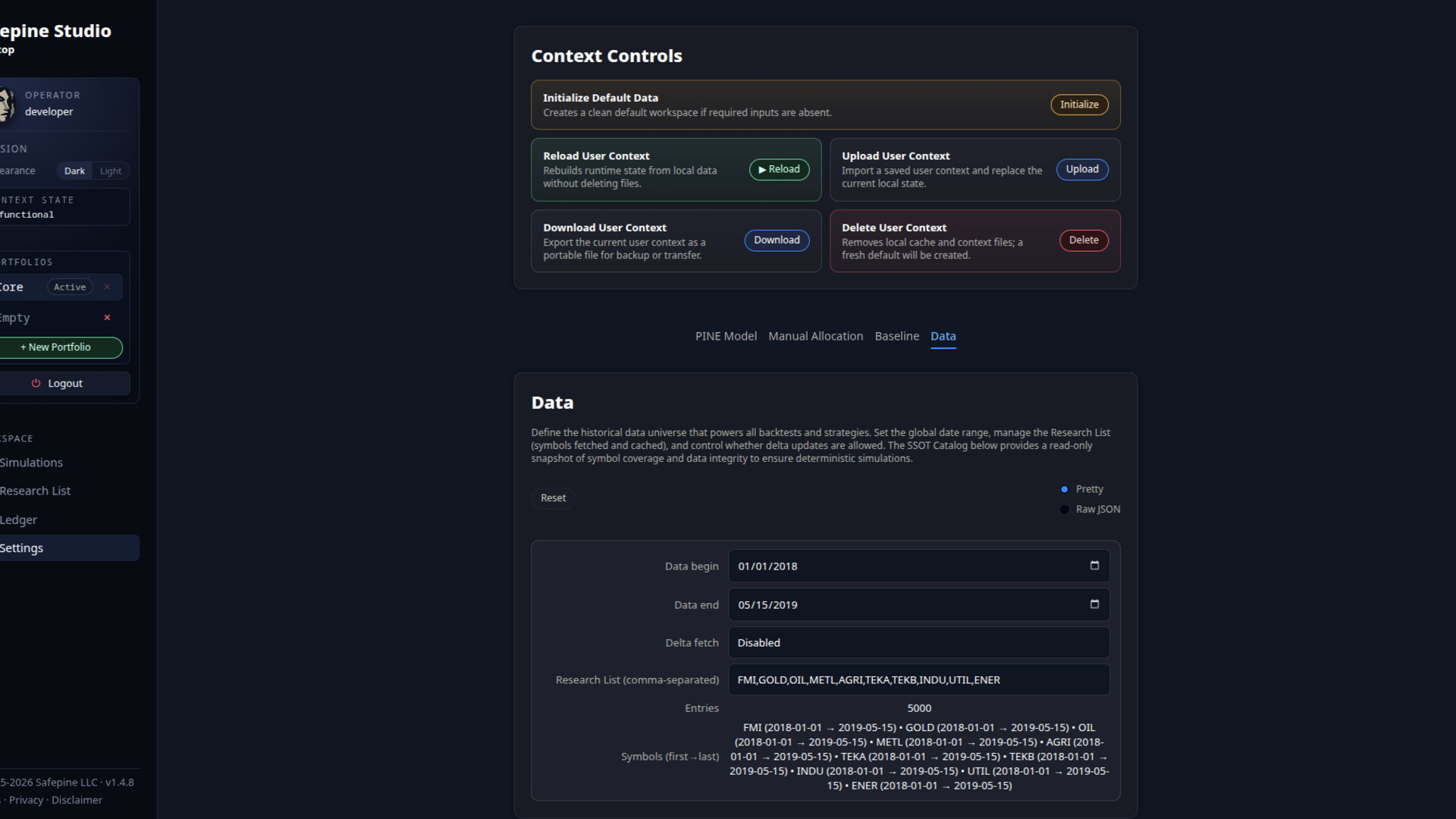Click the Initialize button
The width and height of the screenshot is (1456, 819).
pyautogui.click(x=1078, y=105)
